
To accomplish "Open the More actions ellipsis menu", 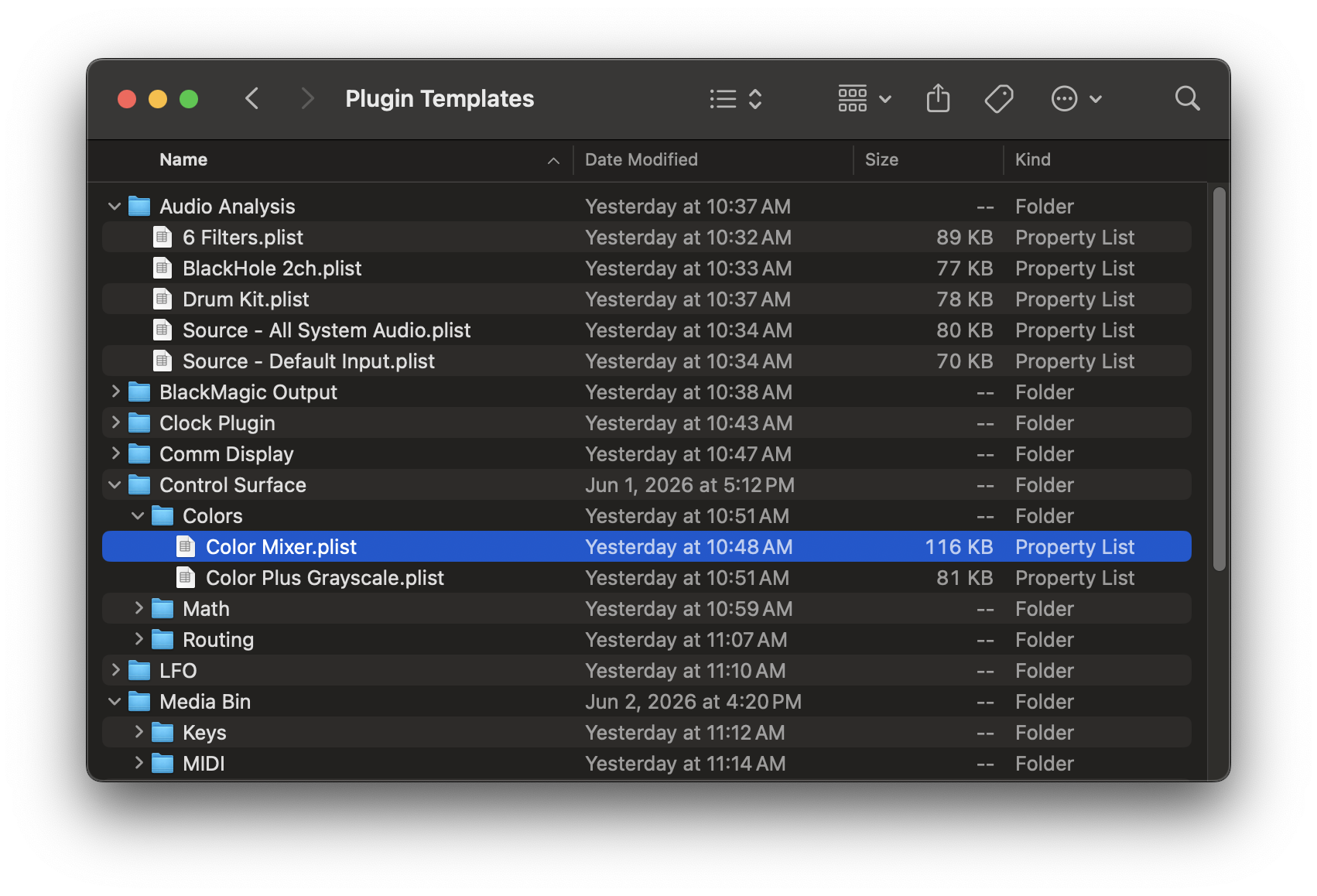I will [1076, 99].
